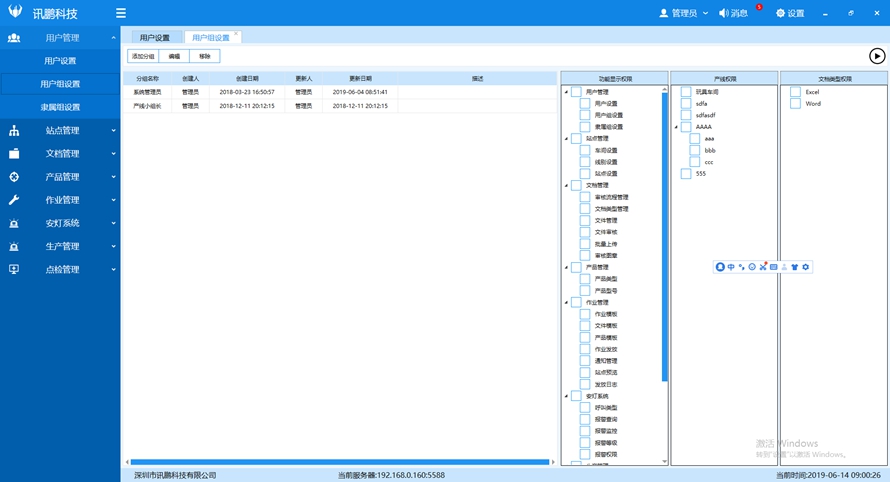Close the 用户组设置 tab with its x
This screenshot has width=890, height=482.
[x=237, y=33]
